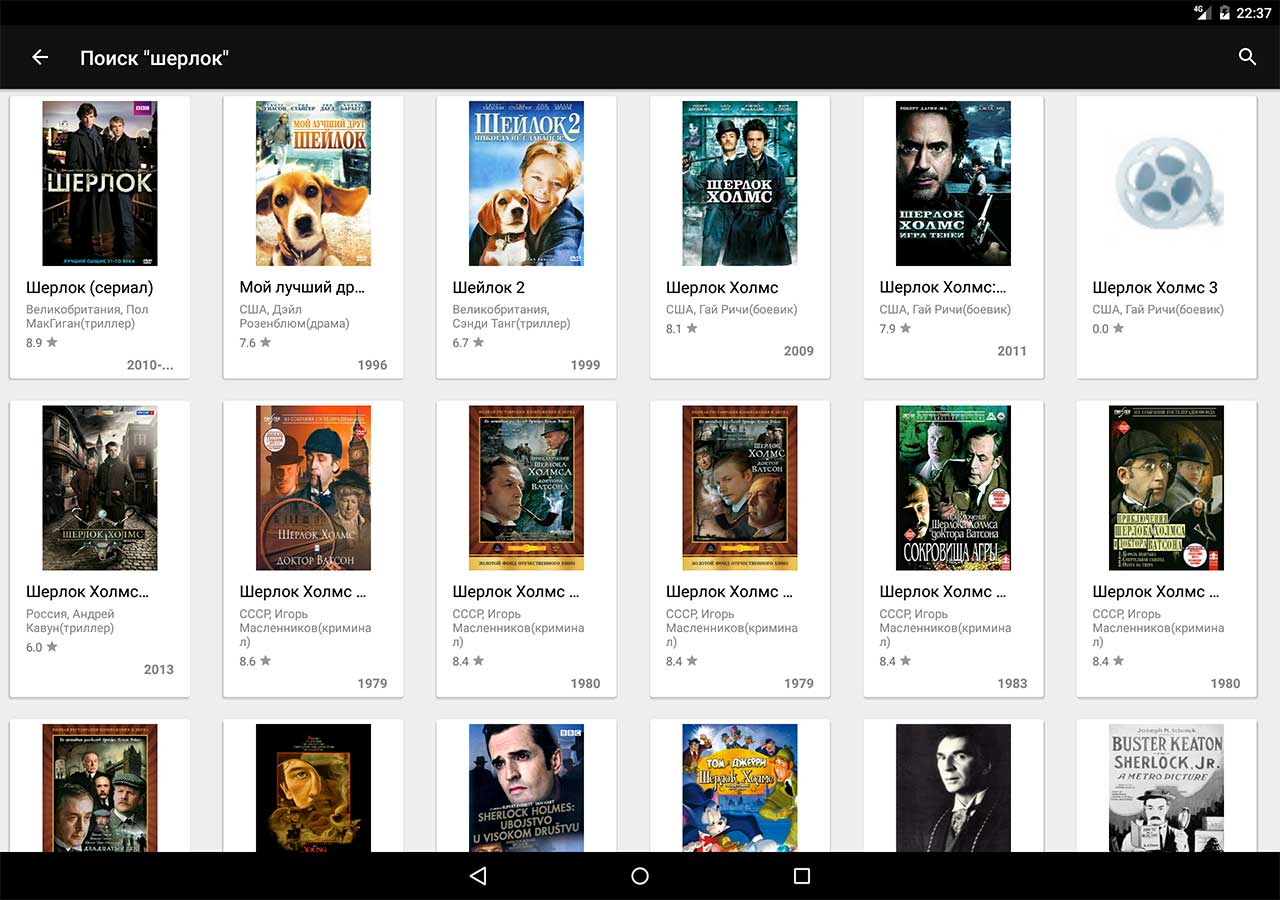Tap 'Россия, Андрей Кавун(триллер)' description
1280x900 pixels.
pos(70,621)
